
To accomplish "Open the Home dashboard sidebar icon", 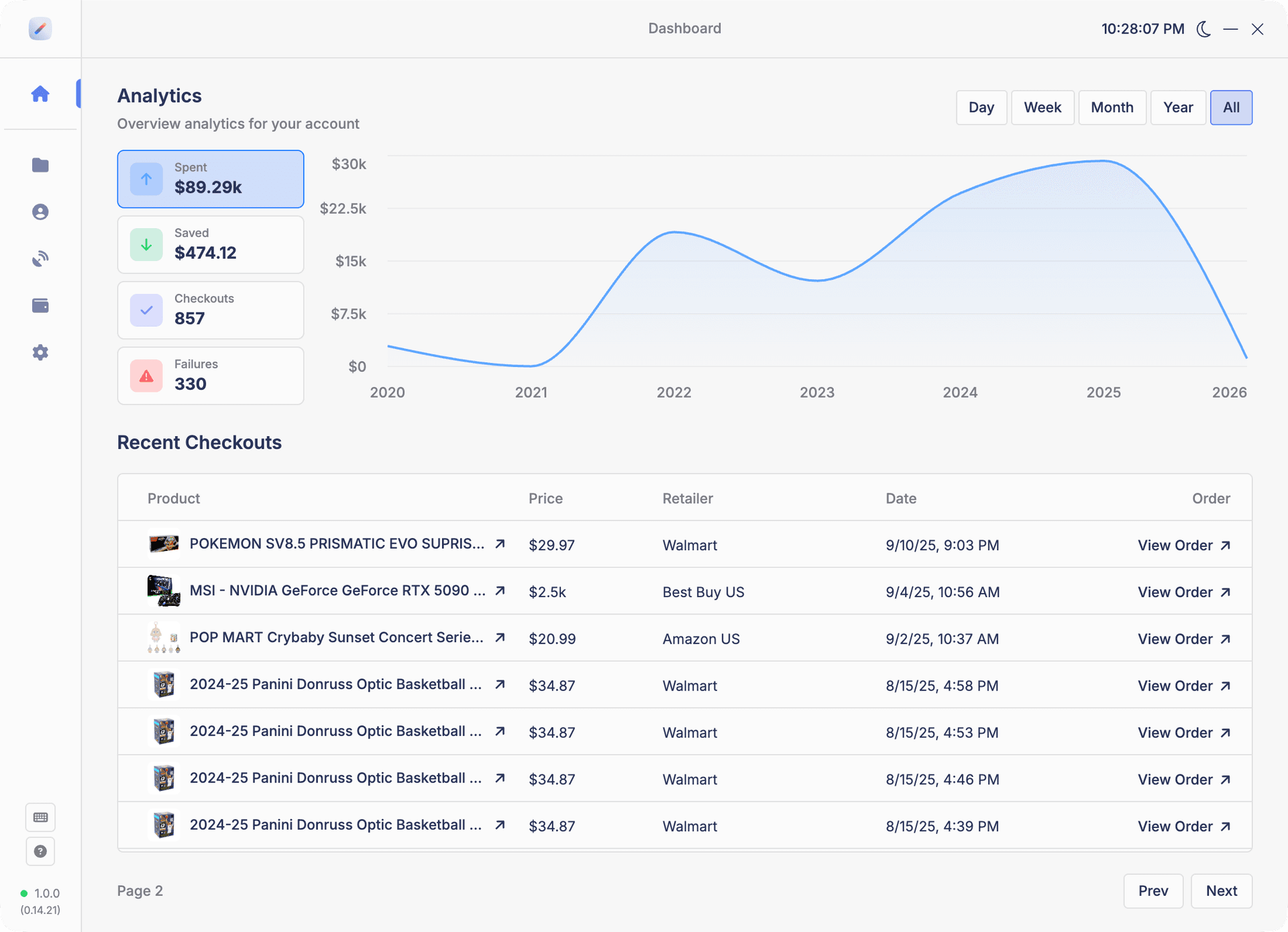I will [40, 94].
